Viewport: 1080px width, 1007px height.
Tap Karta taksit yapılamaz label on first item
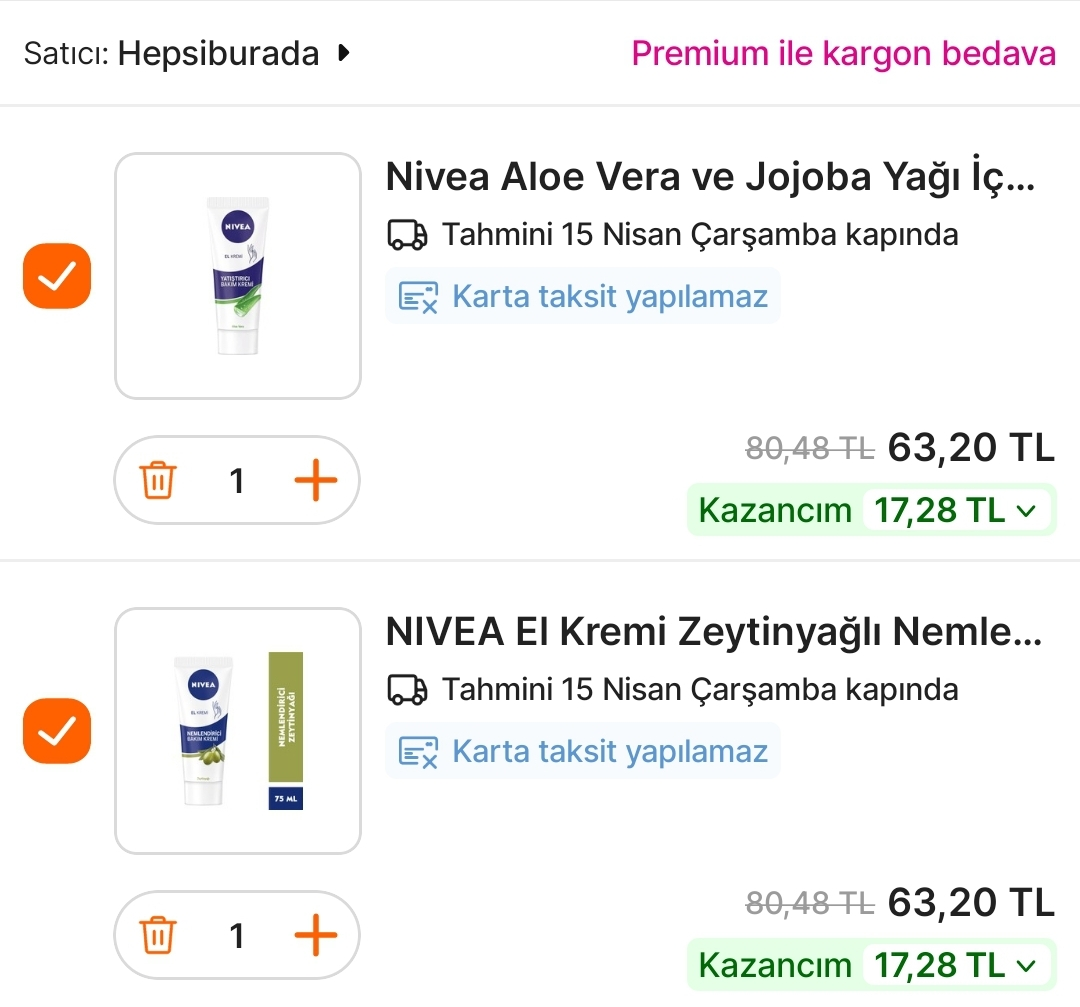(610, 297)
